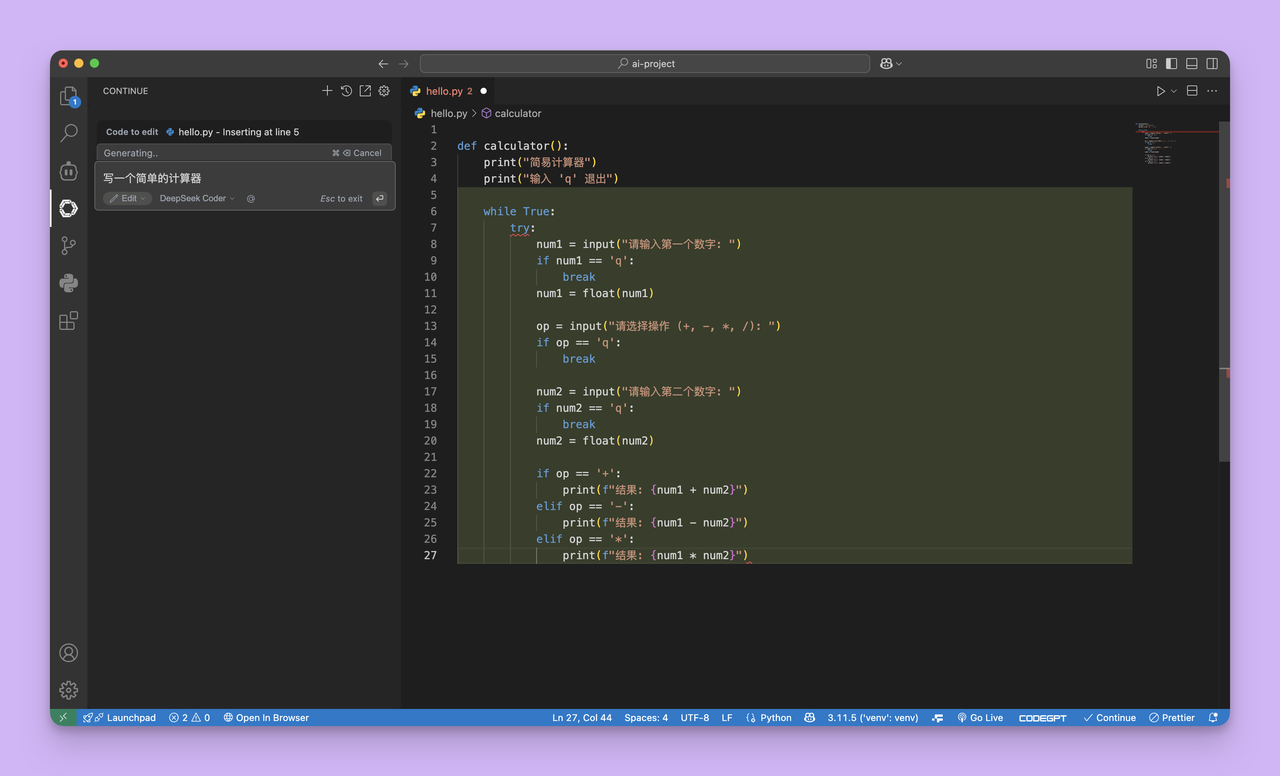Click the remote window icon in status bar
This screenshot has height=776, width=1280.
[x=63, y=718]
